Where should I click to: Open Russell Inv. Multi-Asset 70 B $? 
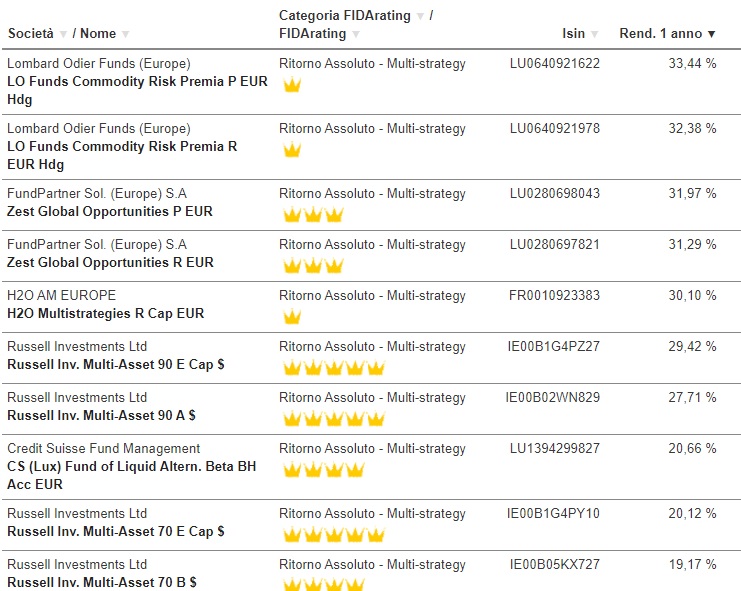pyautogui.click(x=102, y=582)
